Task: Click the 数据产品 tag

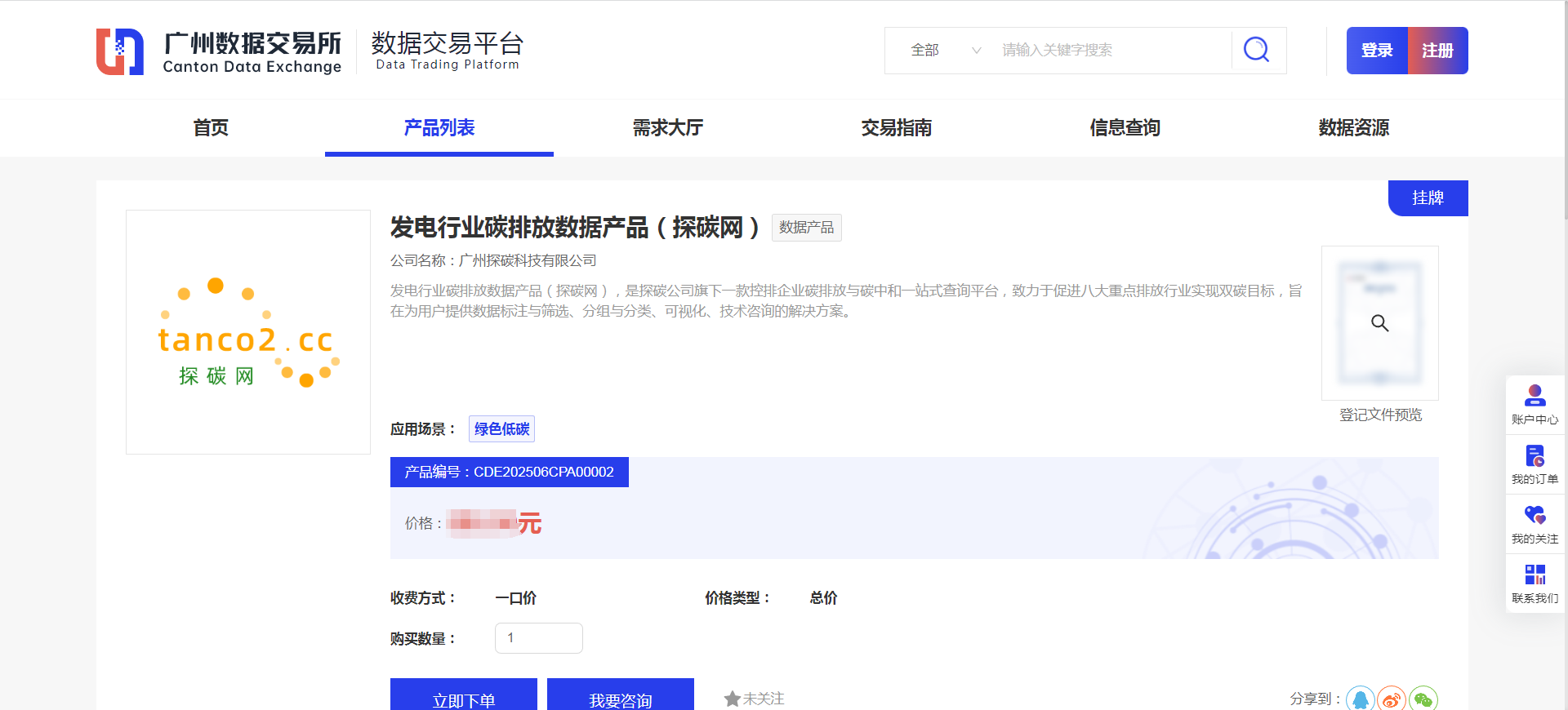Action: click(806, 228)
